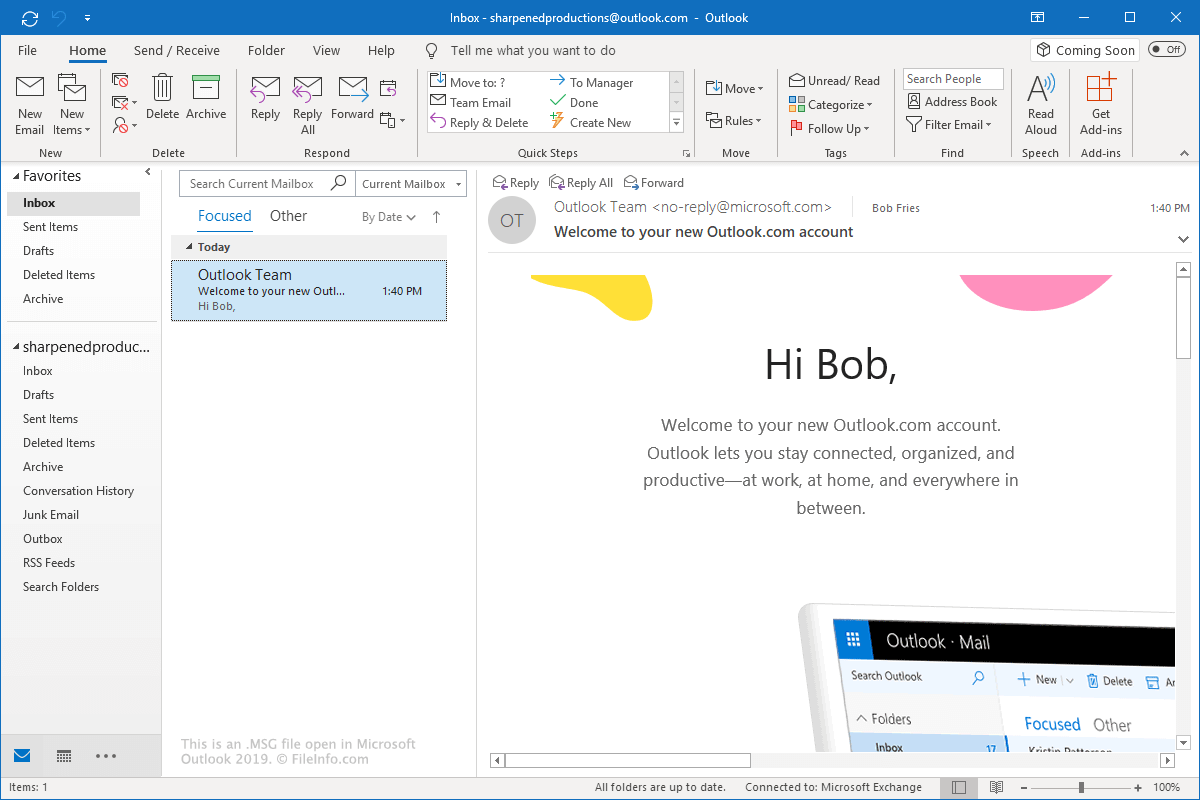Click the zoom slider in status bar

point(1081,787)
